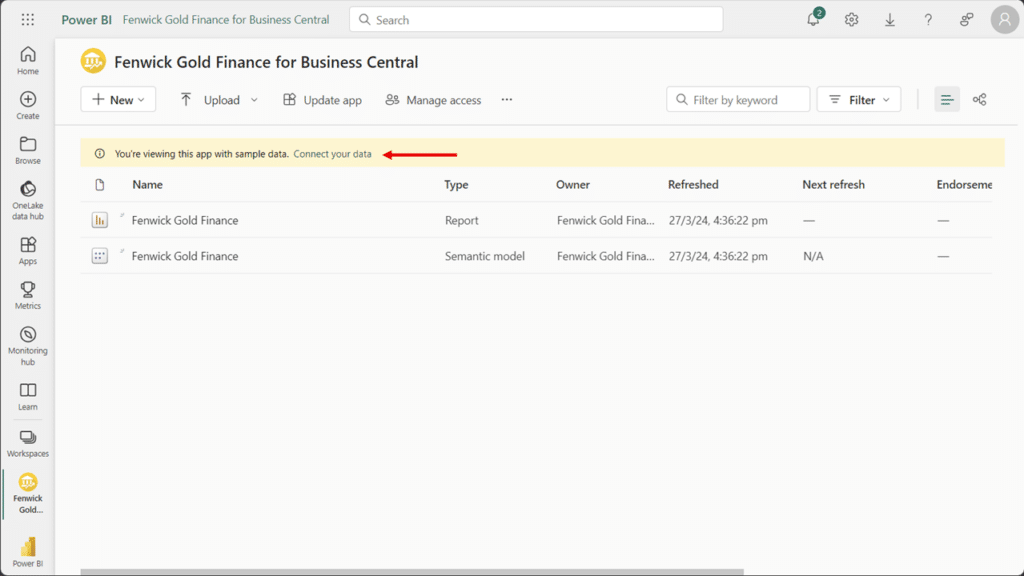This screenshot has height=576, width=1024.
Task: Click the Update app button
Action: click(x=322, y=99)
